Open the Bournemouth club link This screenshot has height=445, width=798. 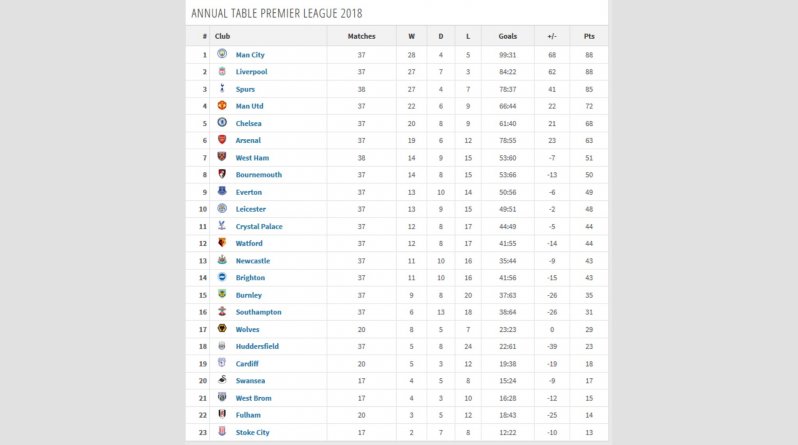coord(259,175)
